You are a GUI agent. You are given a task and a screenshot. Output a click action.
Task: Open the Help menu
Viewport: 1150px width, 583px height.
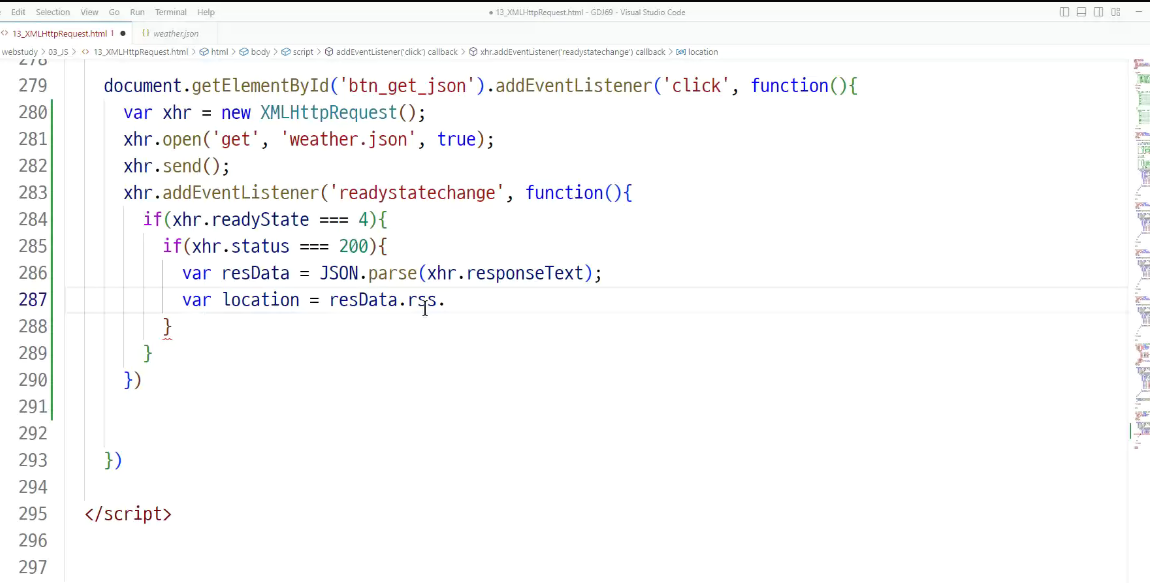(206, 12)
